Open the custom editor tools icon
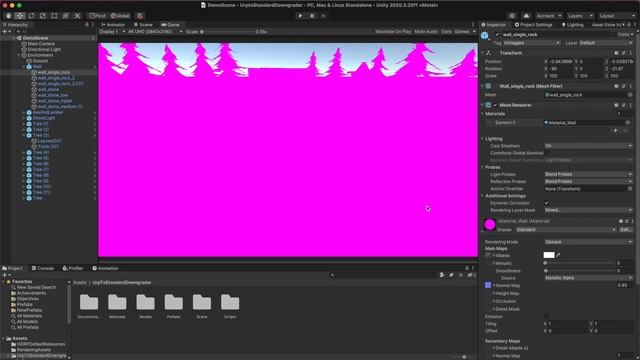Screen dimensions: 640x360 pos(77,16)
